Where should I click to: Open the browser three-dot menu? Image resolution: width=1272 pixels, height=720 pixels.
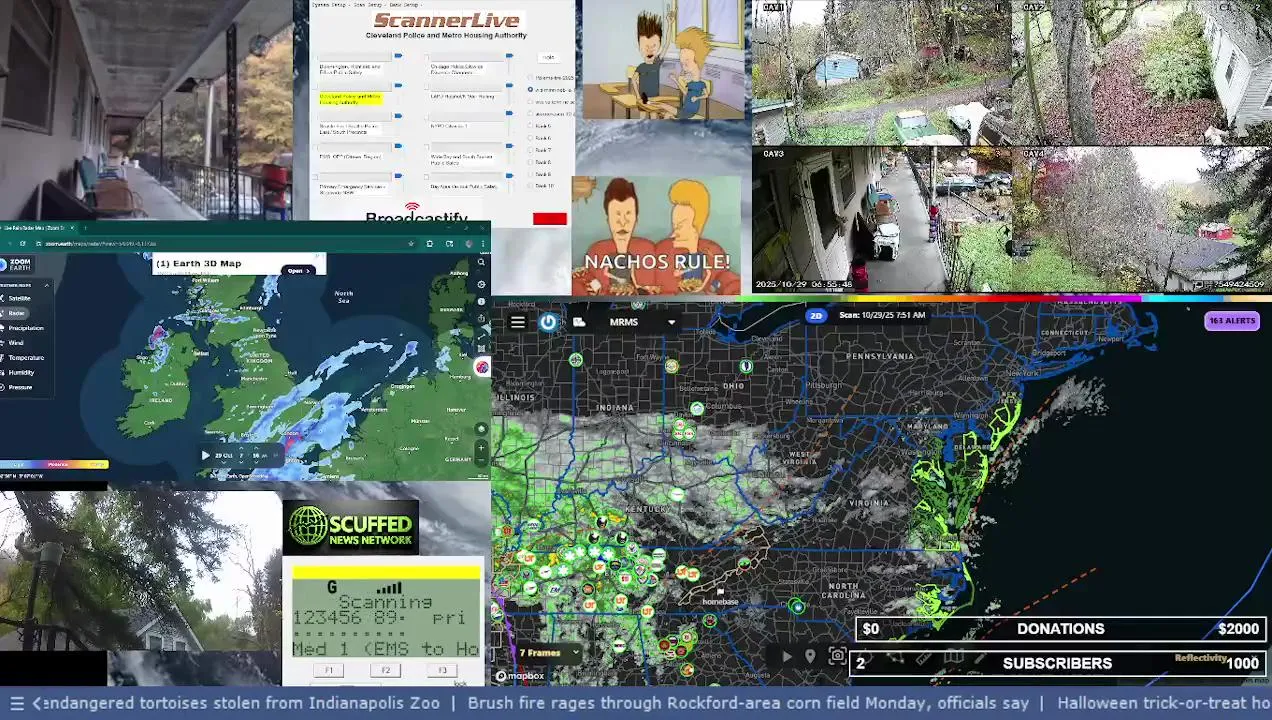[484, 243]
